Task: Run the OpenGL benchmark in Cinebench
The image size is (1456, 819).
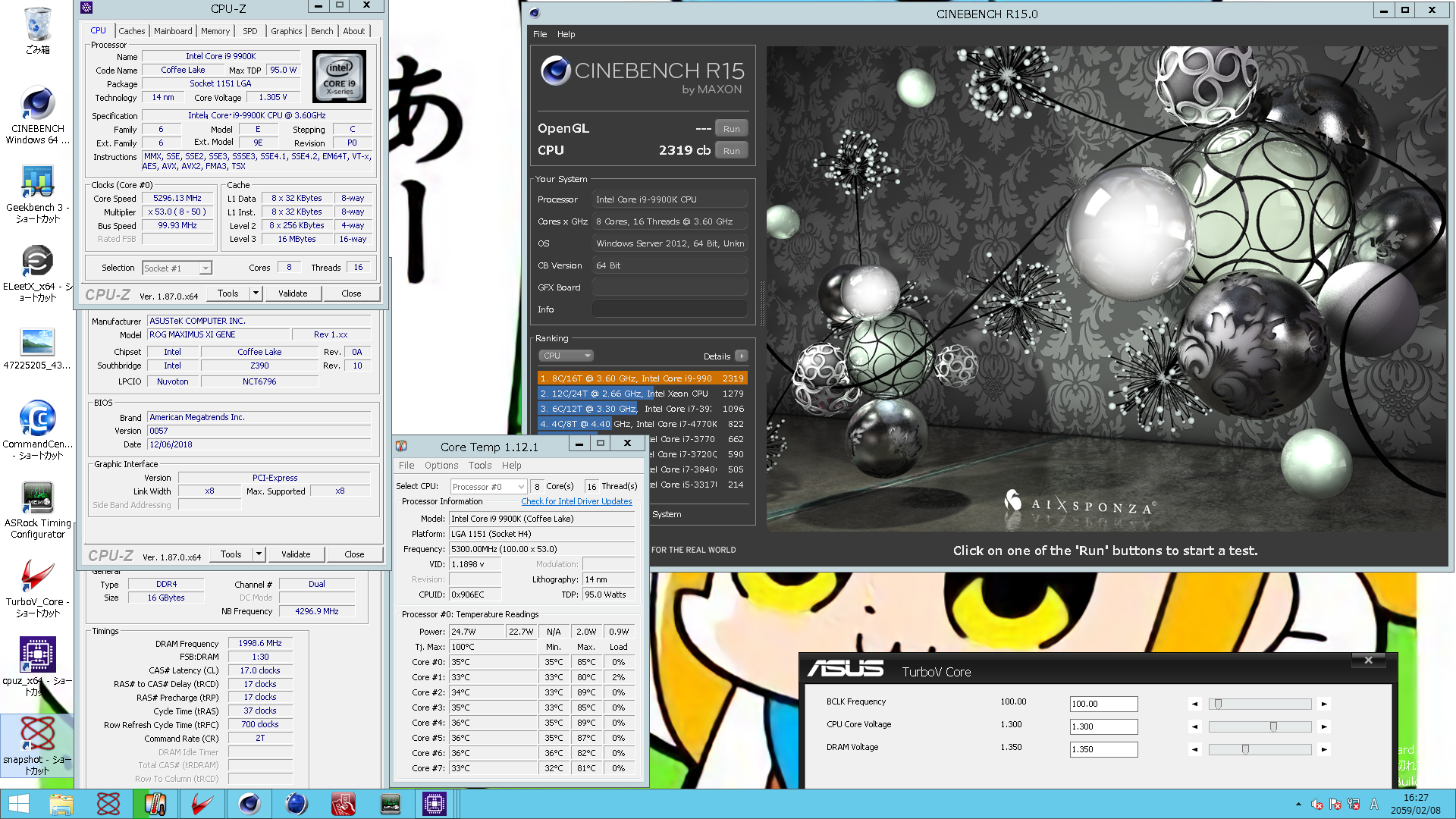Action: [x=731, y=129]
